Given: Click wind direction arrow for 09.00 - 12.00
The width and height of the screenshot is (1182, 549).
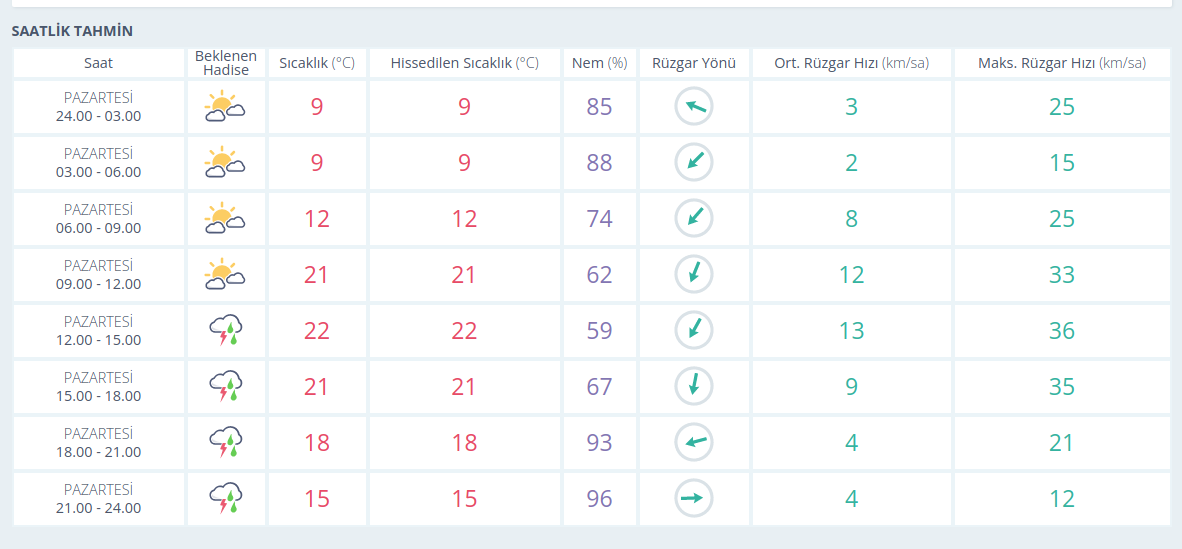Looking at the screenshot, I should (x=693, y=275).
